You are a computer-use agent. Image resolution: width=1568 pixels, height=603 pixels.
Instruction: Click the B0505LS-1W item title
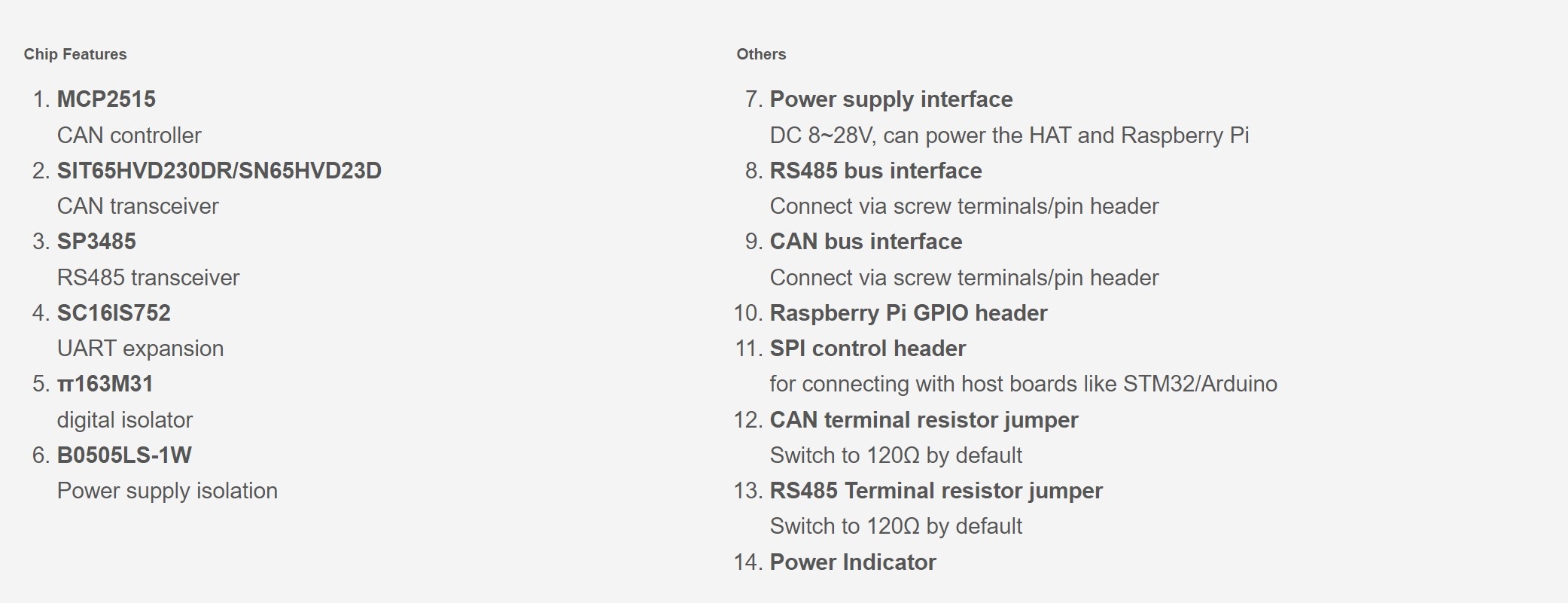124,455
